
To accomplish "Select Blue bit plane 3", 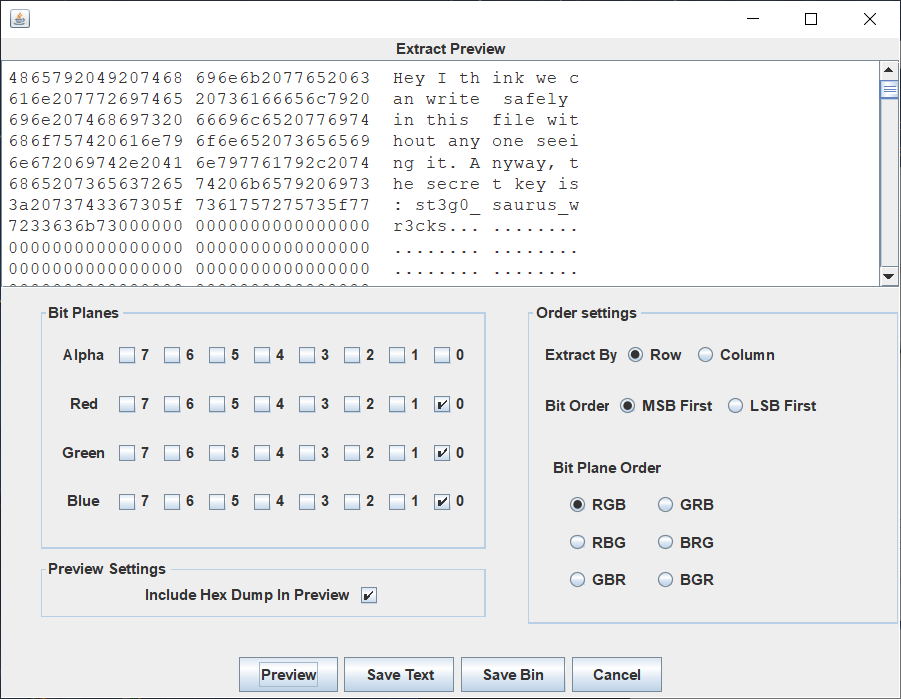I will [x=307, y=502].
